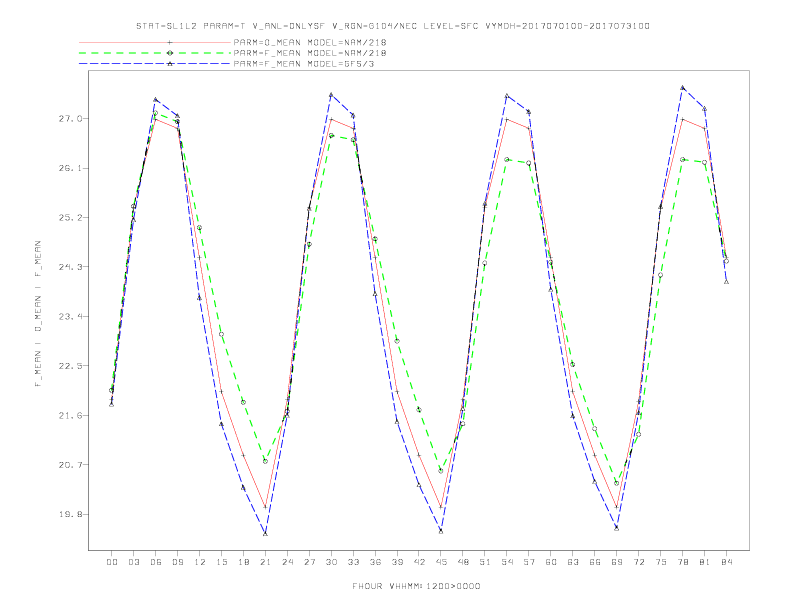Click y-axis tick value 24.3
Viewport: 792px width, 612px height.
click(x=70, y=267)
